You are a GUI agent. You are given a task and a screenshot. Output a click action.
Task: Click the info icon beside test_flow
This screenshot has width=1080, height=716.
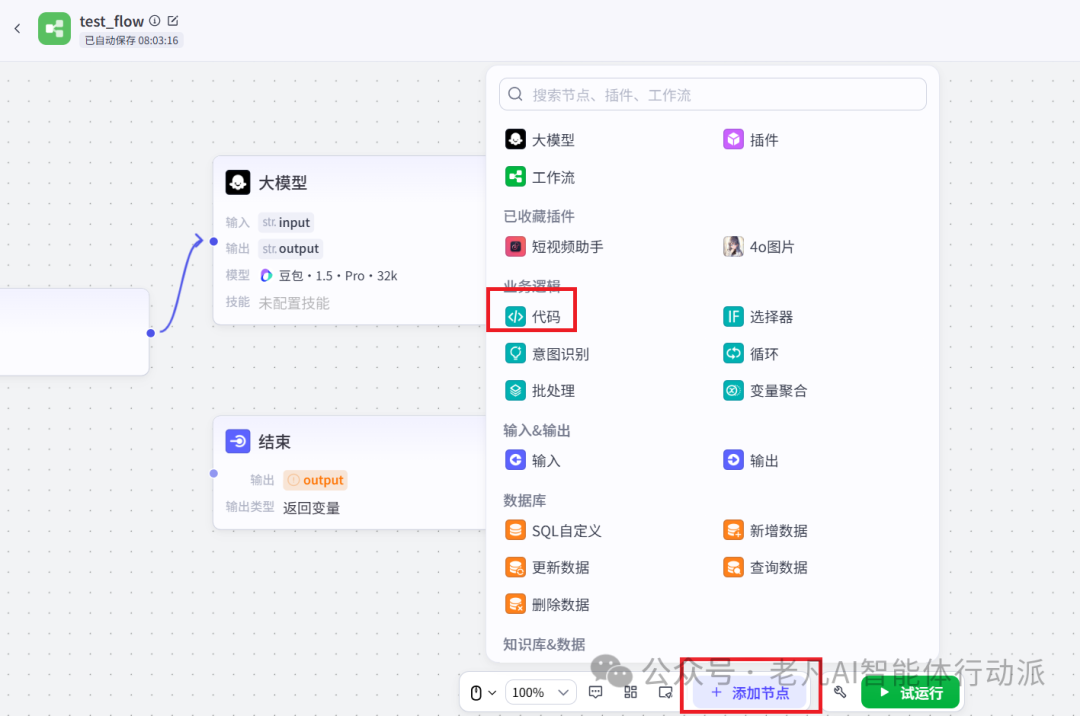[154, 21]
